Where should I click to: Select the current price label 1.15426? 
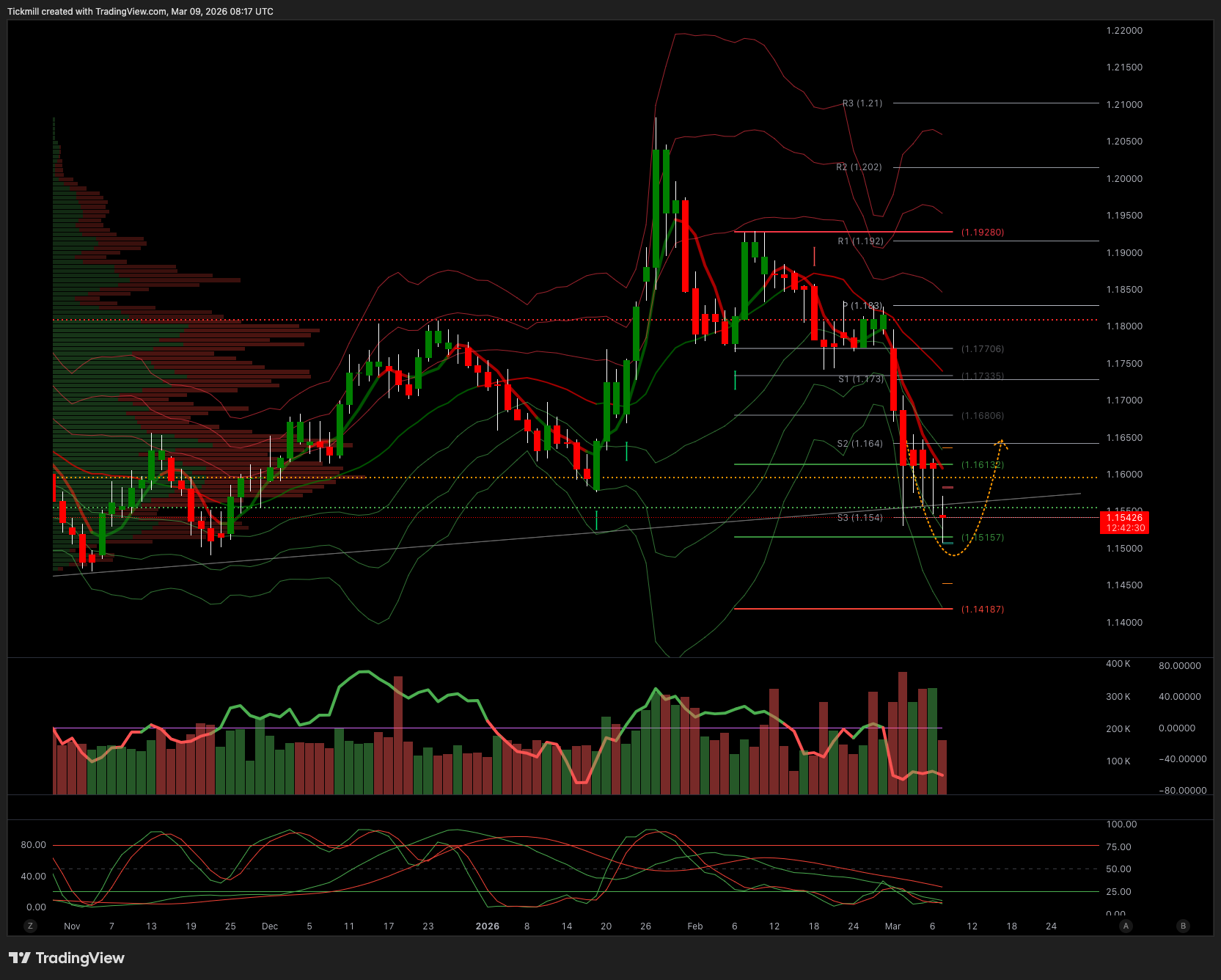pos(1124,518)
